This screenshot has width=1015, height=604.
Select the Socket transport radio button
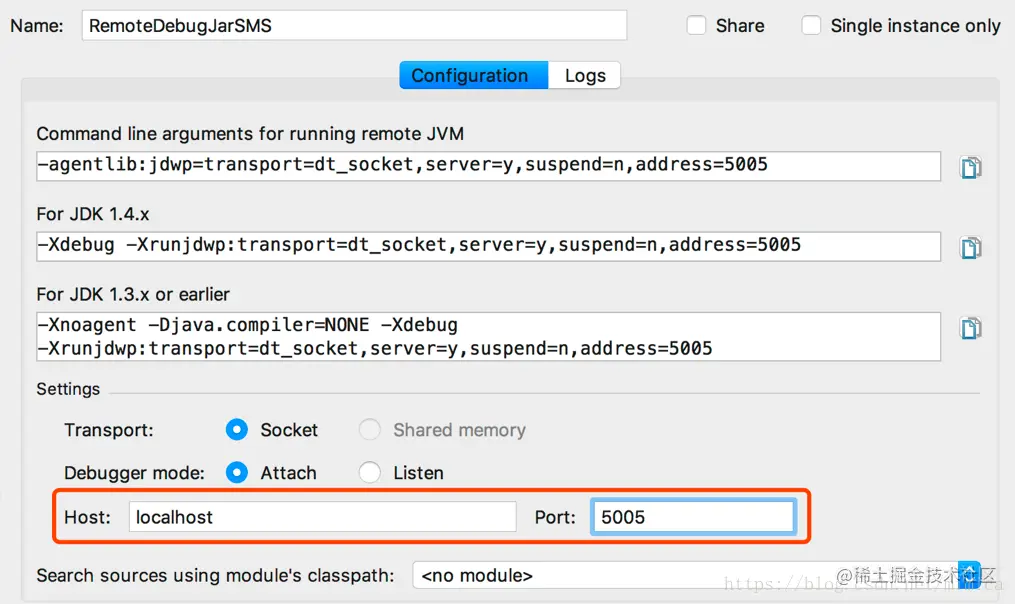point(237,430)
